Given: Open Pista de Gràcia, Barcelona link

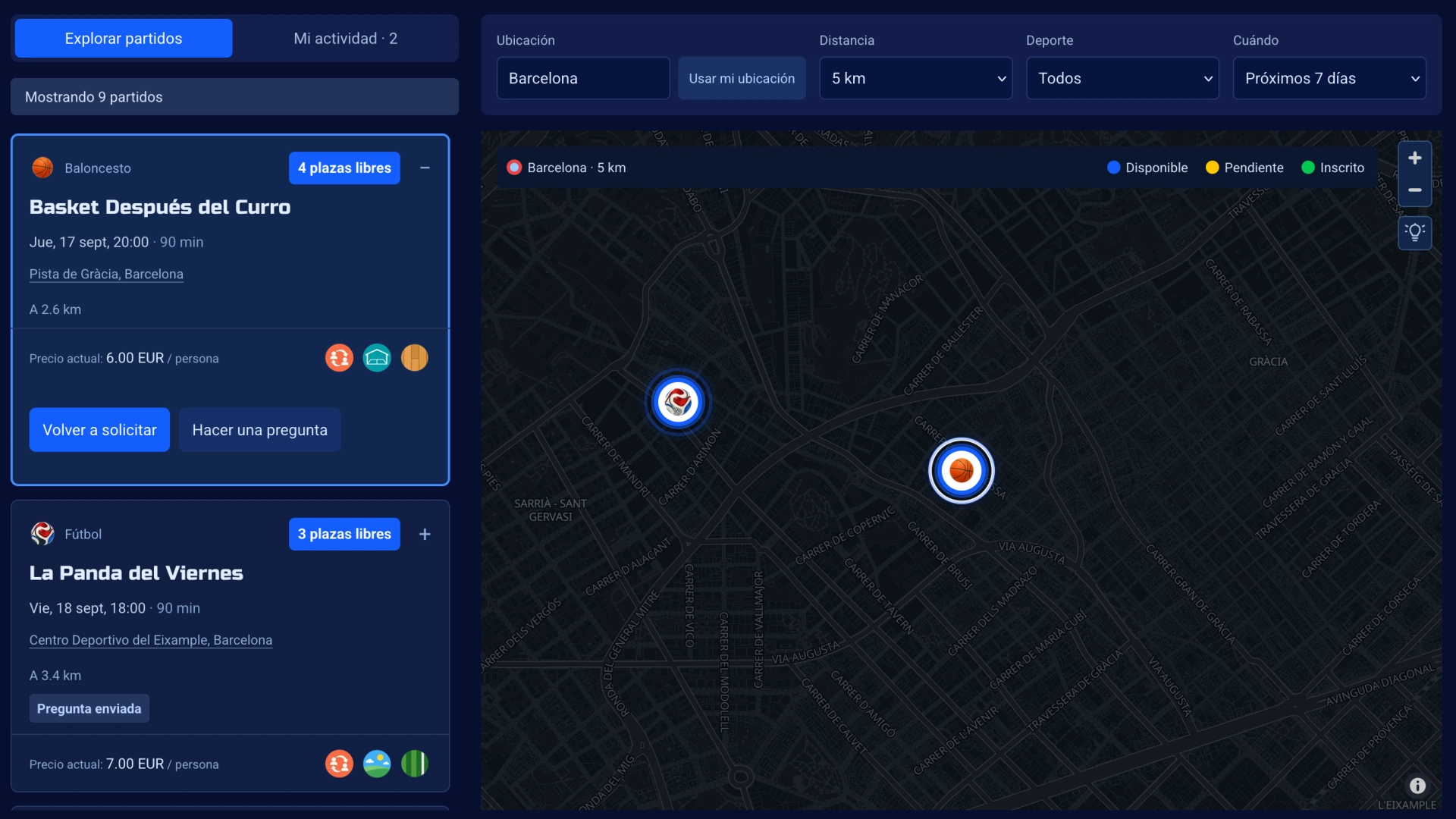Looking at the screenshot, I should (106, 274).
